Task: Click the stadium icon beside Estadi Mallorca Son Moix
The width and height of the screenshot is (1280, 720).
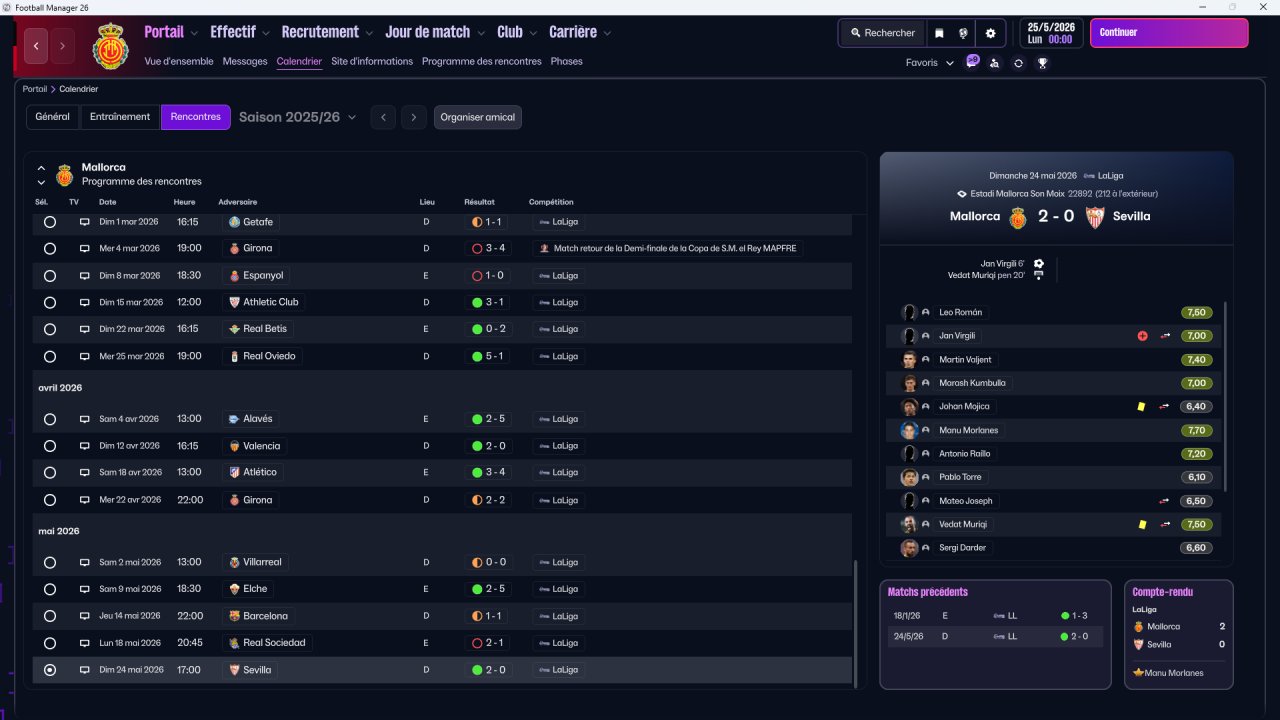Action: [x=962, y=194]
